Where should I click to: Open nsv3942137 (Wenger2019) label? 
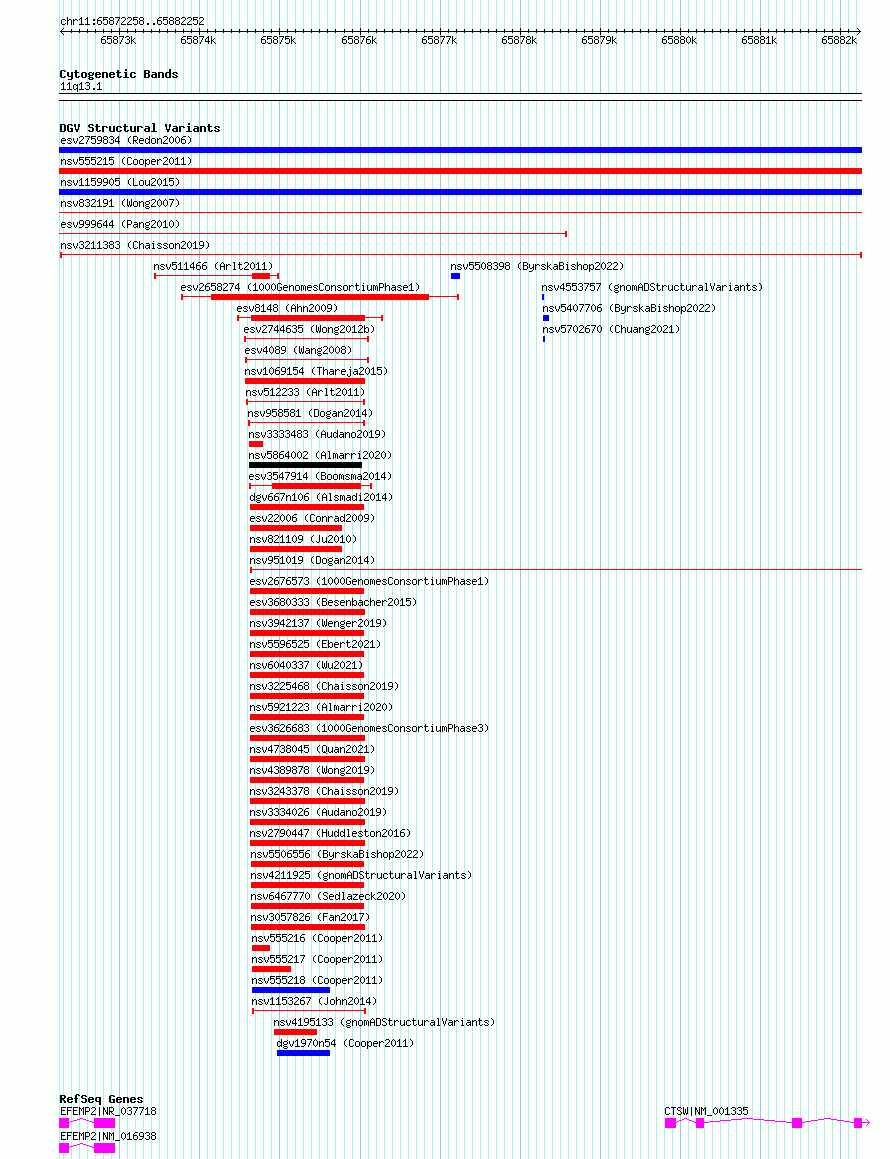point(319,623)
